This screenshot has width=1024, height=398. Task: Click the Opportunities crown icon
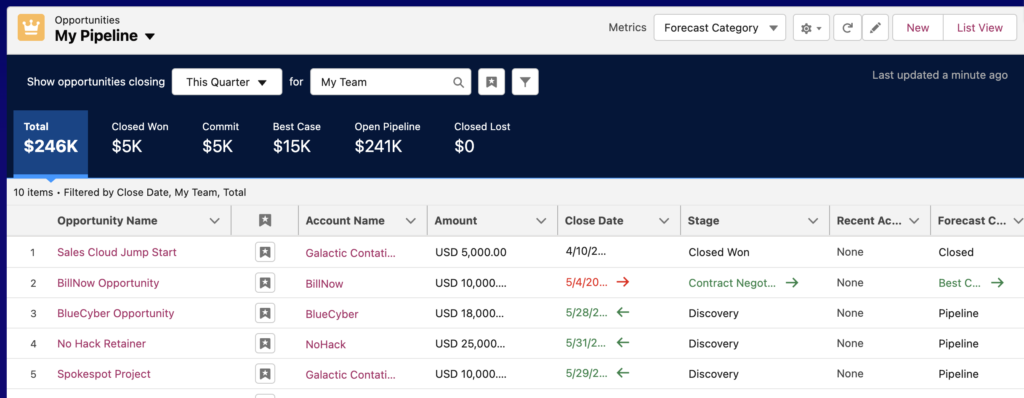click(31, 28)
